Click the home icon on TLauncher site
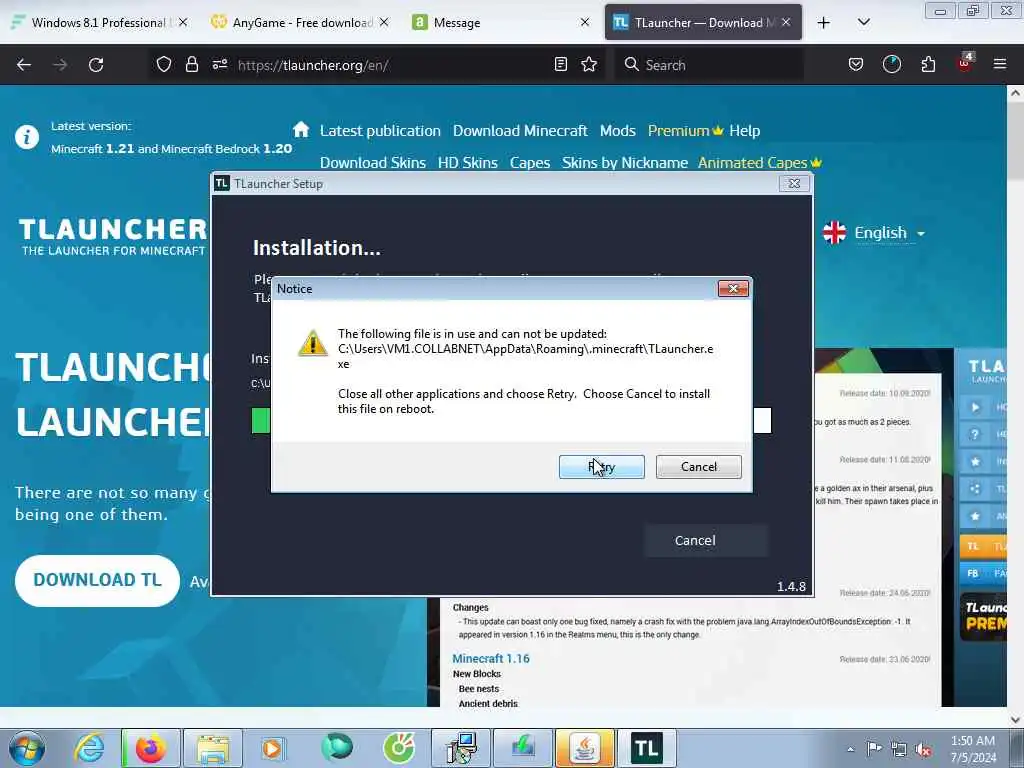The image size is (1024, 768). pyautogui.click(x=301, y=129)
